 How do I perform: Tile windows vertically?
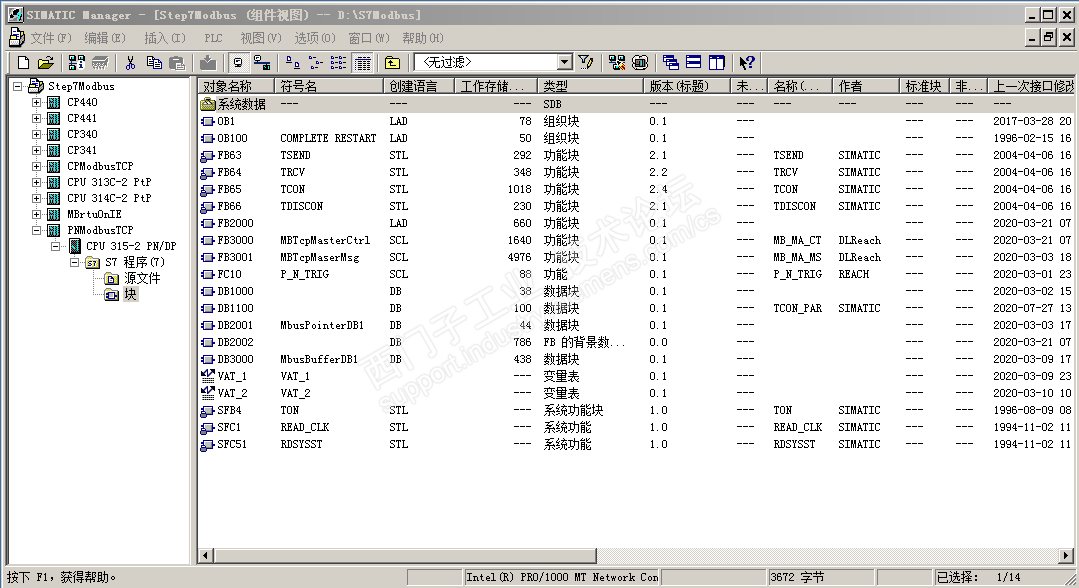pyautogui.click(x=716, y=63)
